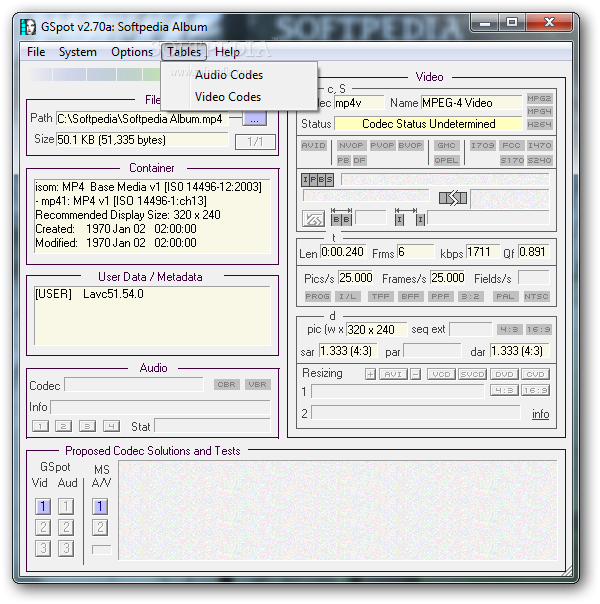Click the I470 indicator
600x604 pixels.
540,146
